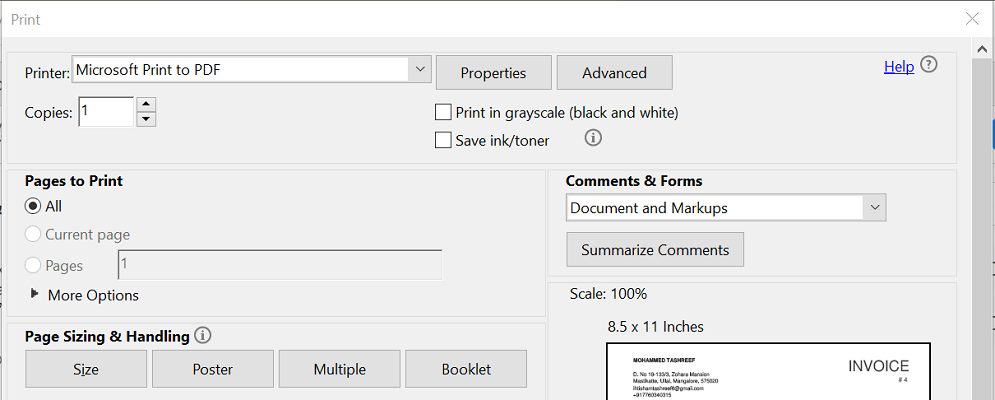Image resolution: width=995 pixels, height=400 pixels.
Task: Click the Summarize Comments button
Action: 655,250
